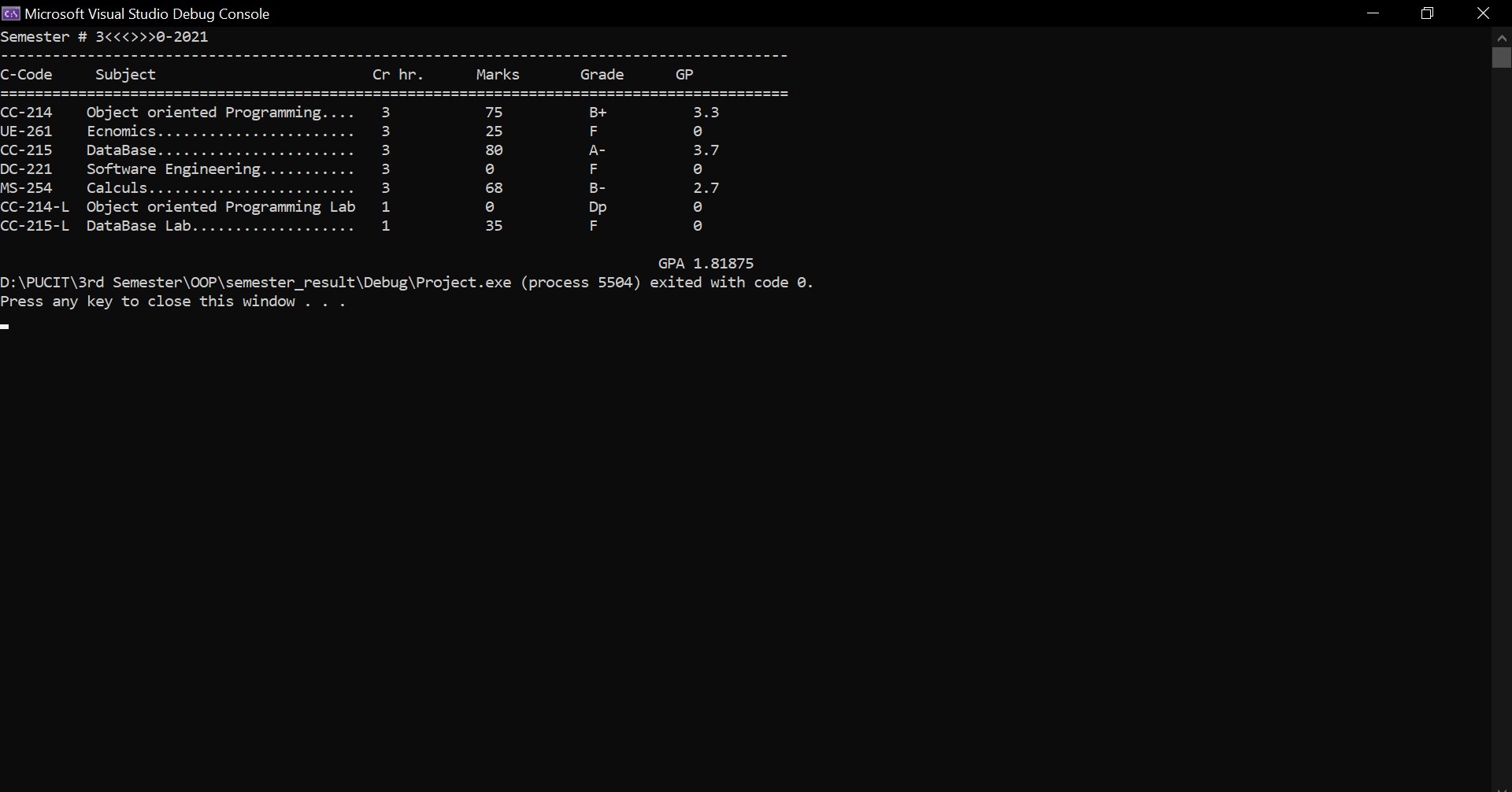Screen dimensions: 1512x792
Task: Click the scrollbar up arrow
Action: (1501, 37)
